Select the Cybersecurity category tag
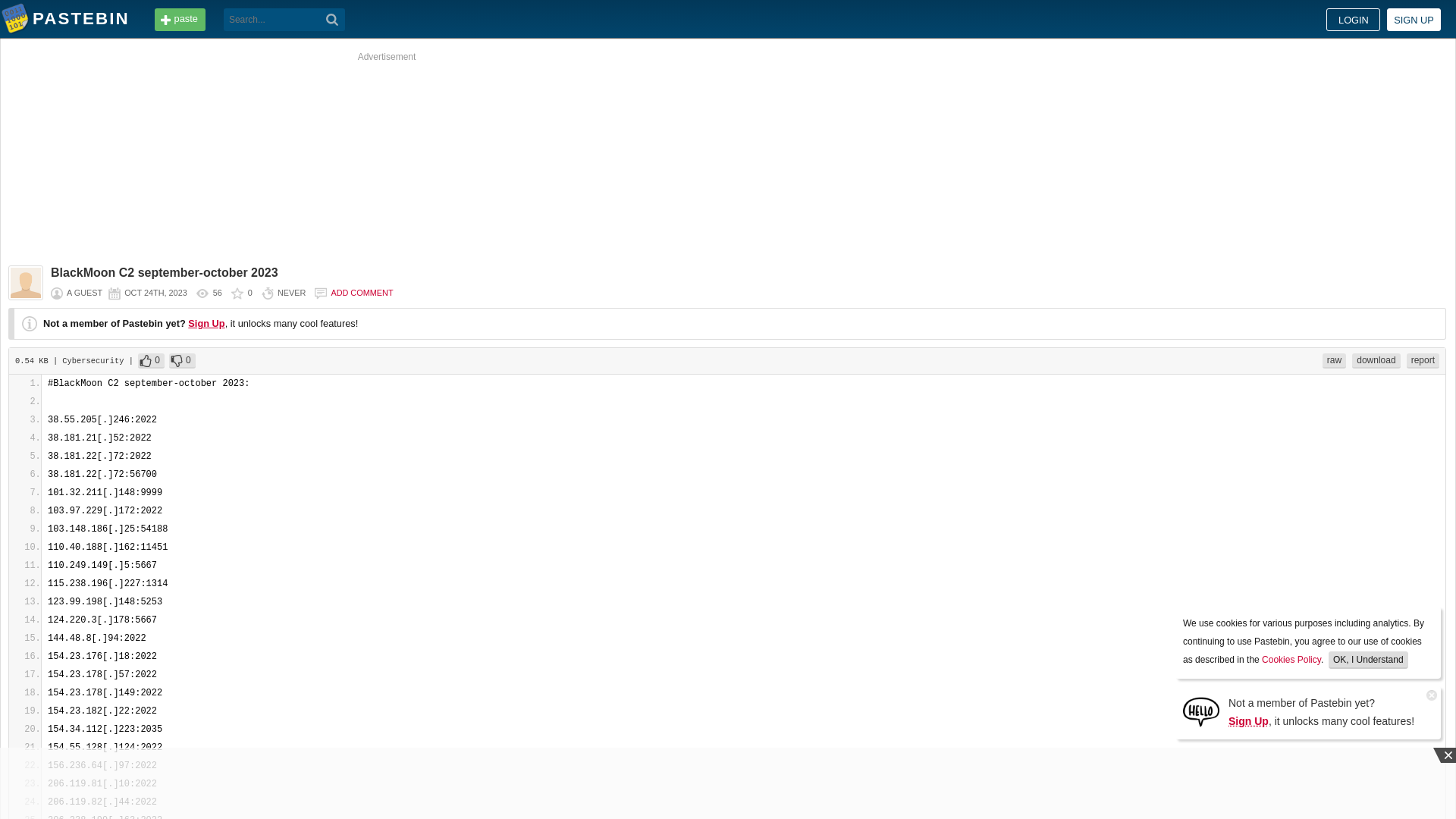This screenshot has height=819, width=1456. tap(92, 360)
